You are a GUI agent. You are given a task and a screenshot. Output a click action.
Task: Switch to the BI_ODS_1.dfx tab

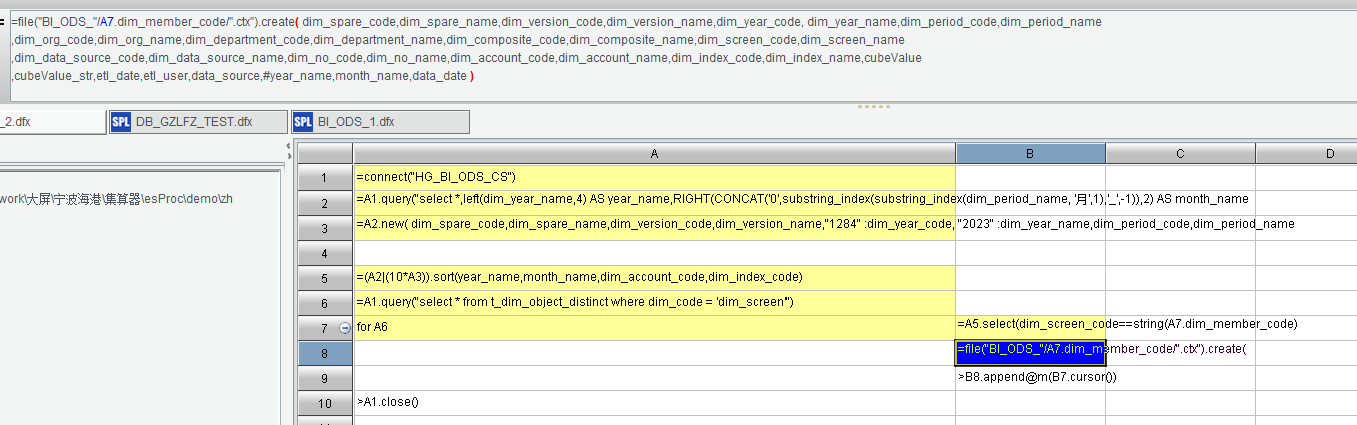click(379, 122)
